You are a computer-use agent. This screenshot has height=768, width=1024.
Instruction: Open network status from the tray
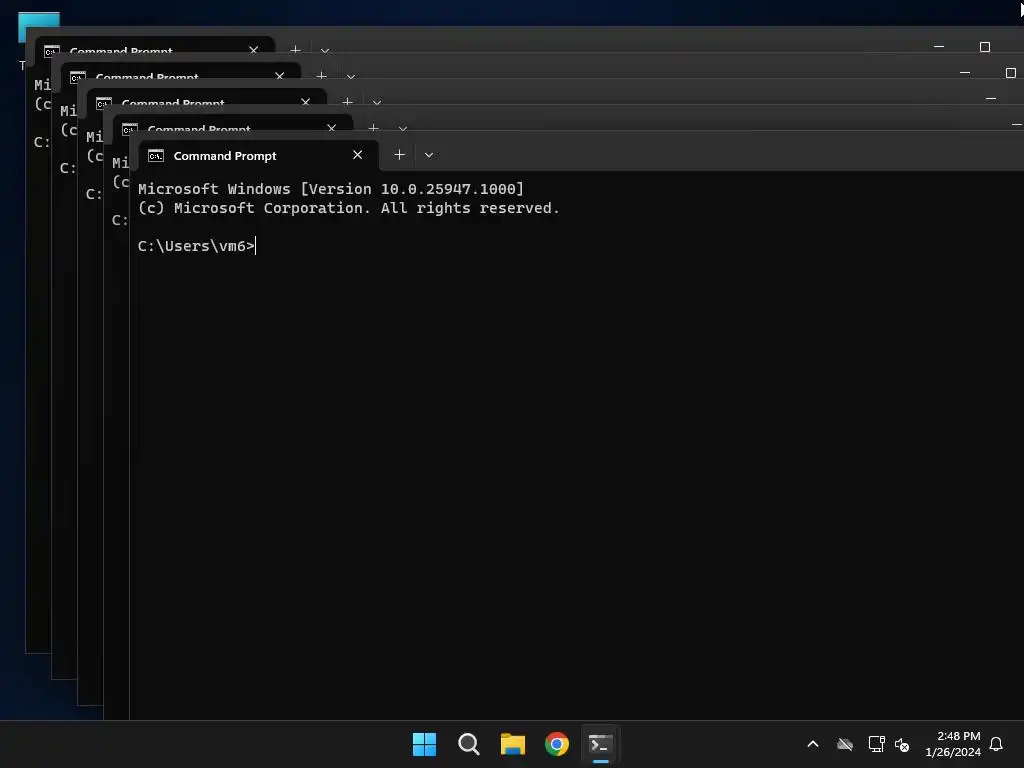point(876,744)
